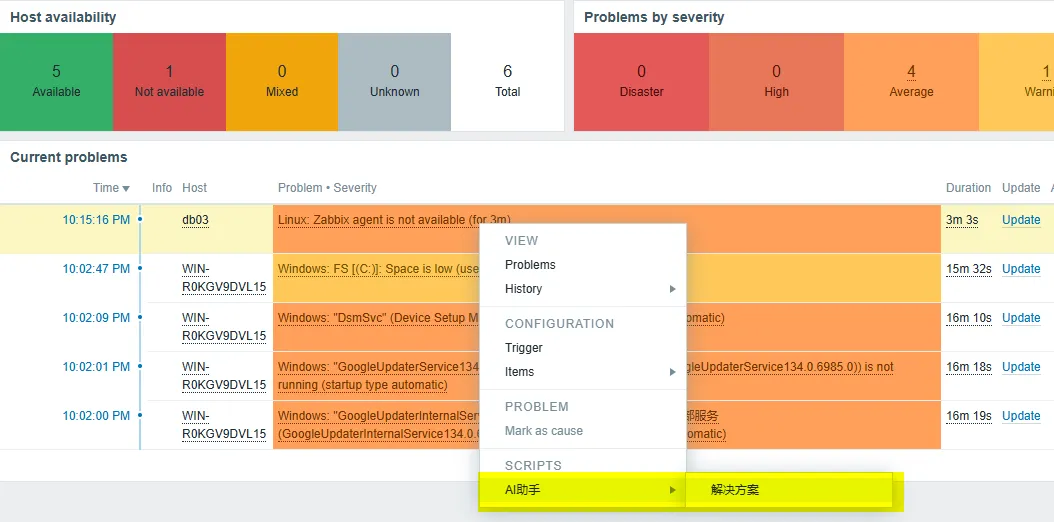
Task: Select Problems in the context menu
Action: click(530, 265)
